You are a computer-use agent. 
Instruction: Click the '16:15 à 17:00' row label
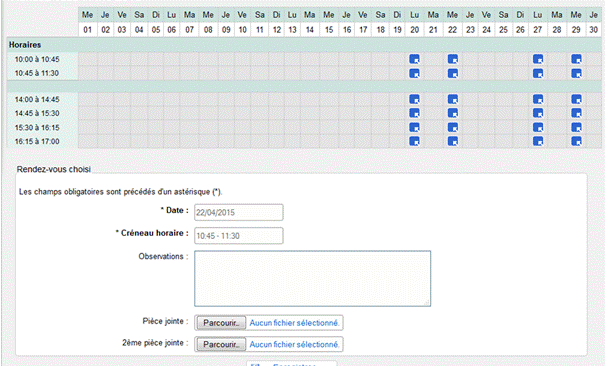pyautogui.click(x=37, y=141)
